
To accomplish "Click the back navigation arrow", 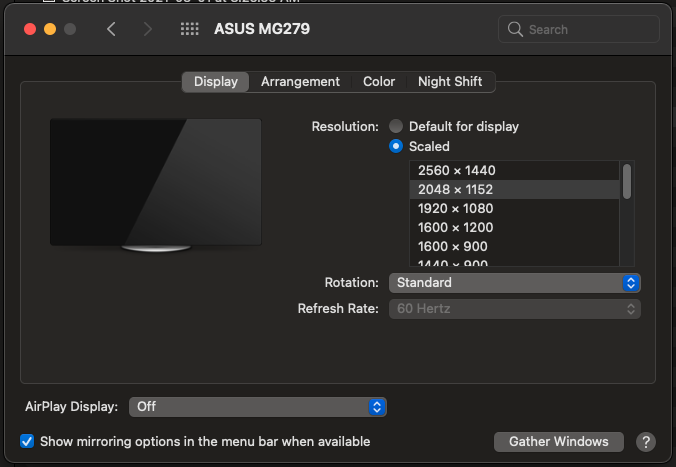I will pos(111,29).
